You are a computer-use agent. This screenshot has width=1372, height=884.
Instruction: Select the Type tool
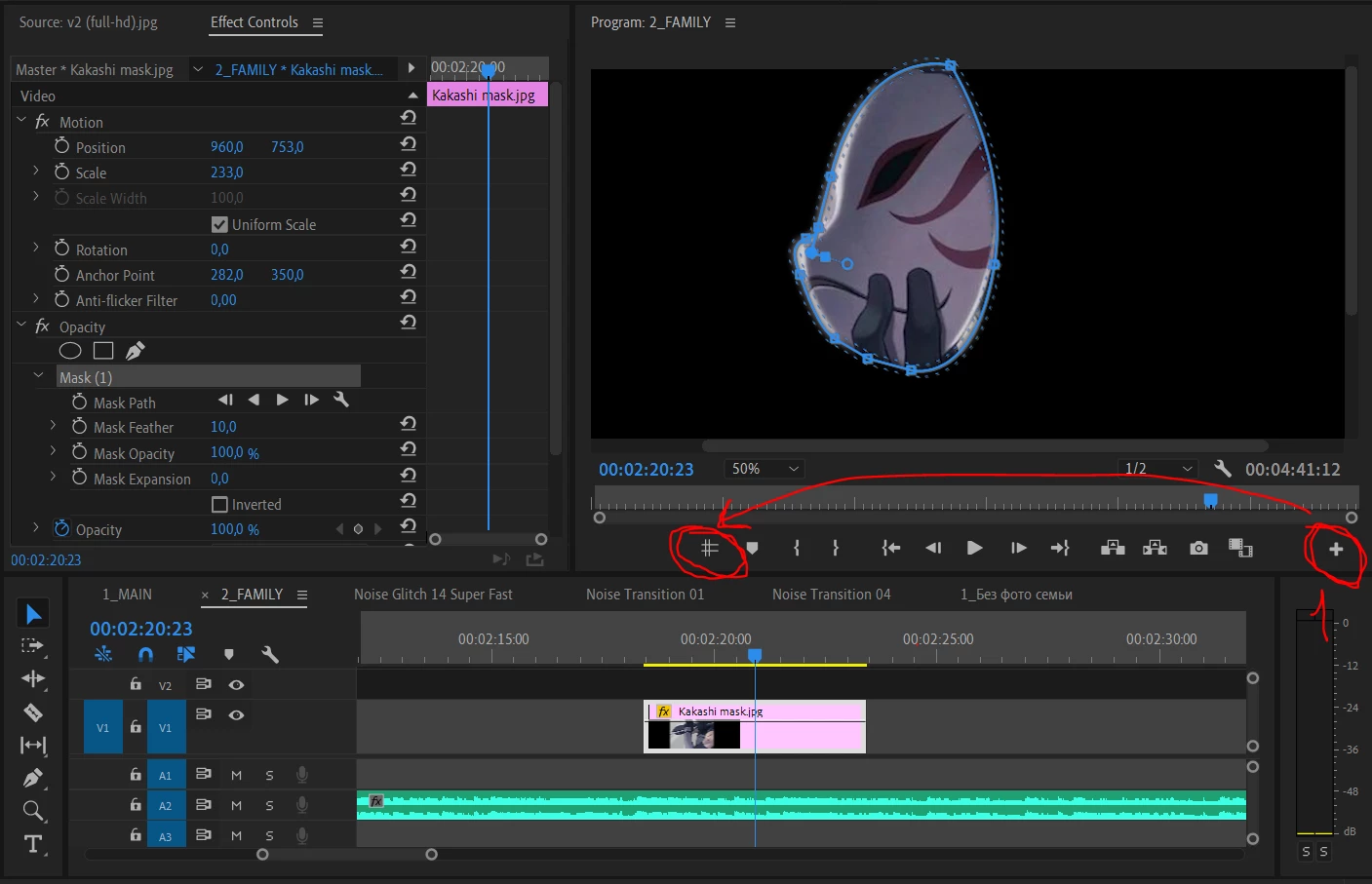[x=32, y=844]
